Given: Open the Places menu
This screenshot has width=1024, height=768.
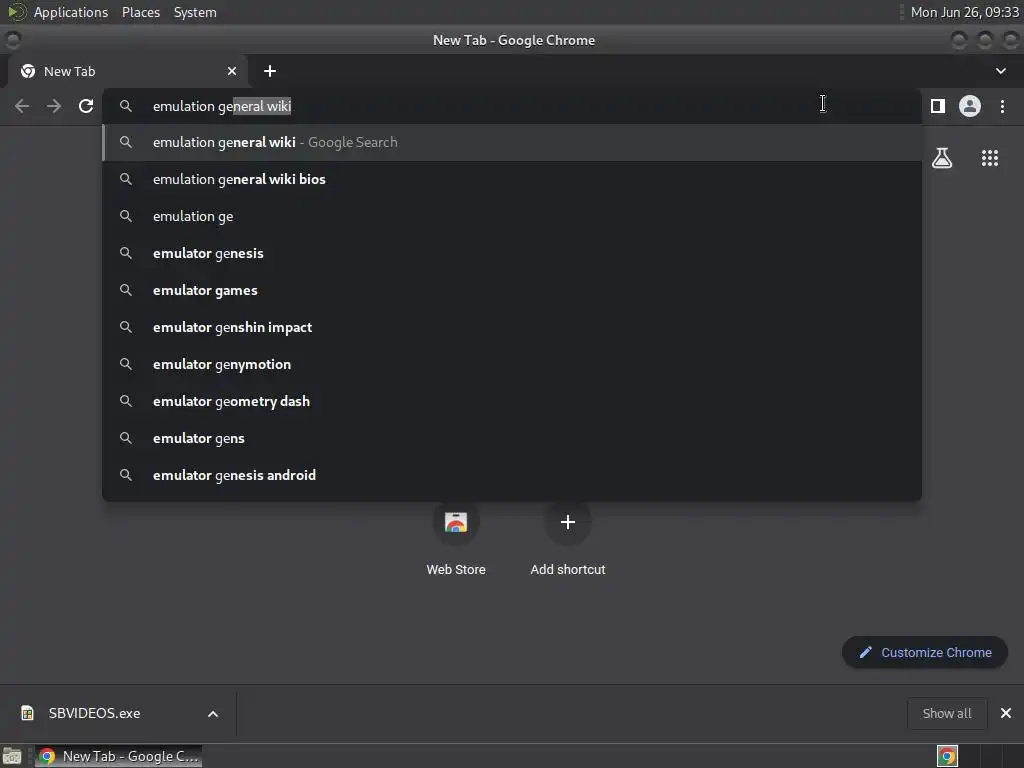Looking at the screenshot, I should point(141,12).
